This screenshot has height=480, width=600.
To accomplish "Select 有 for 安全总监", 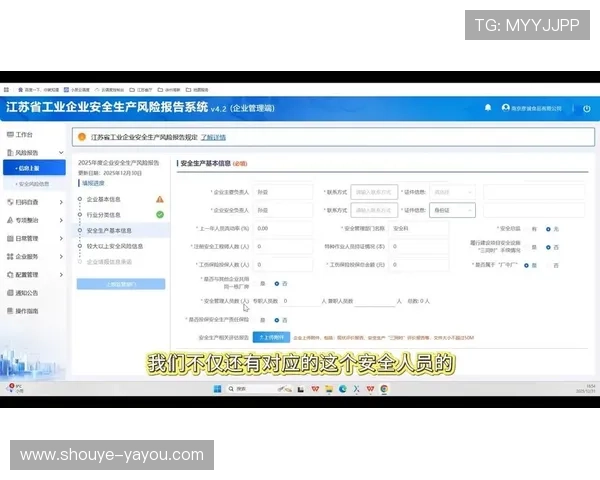I will coord(531,229).
